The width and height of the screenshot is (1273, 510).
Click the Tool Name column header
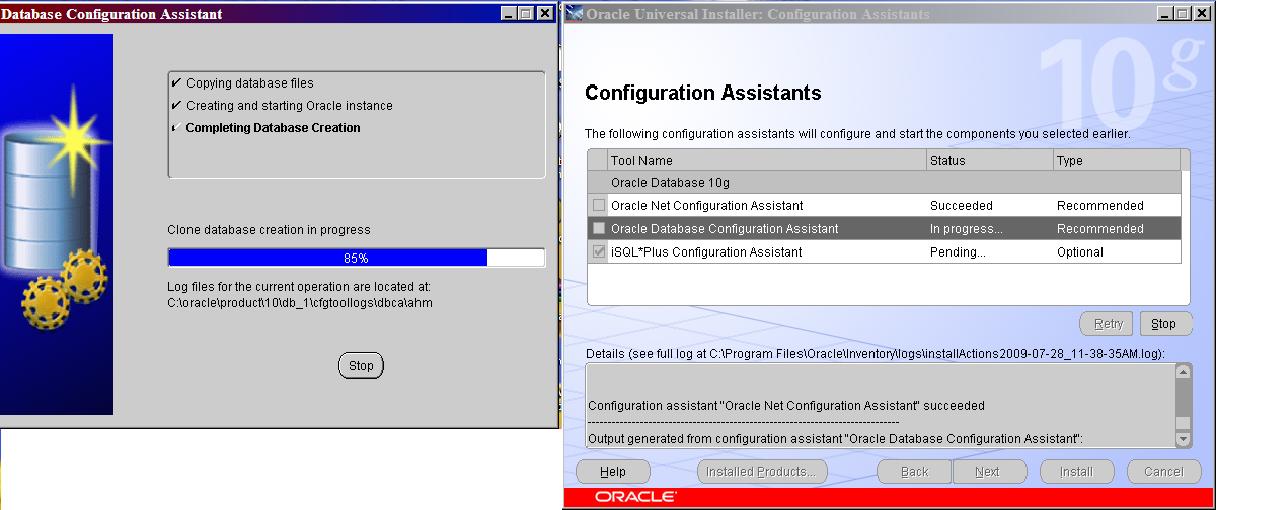tap(766, 160)
